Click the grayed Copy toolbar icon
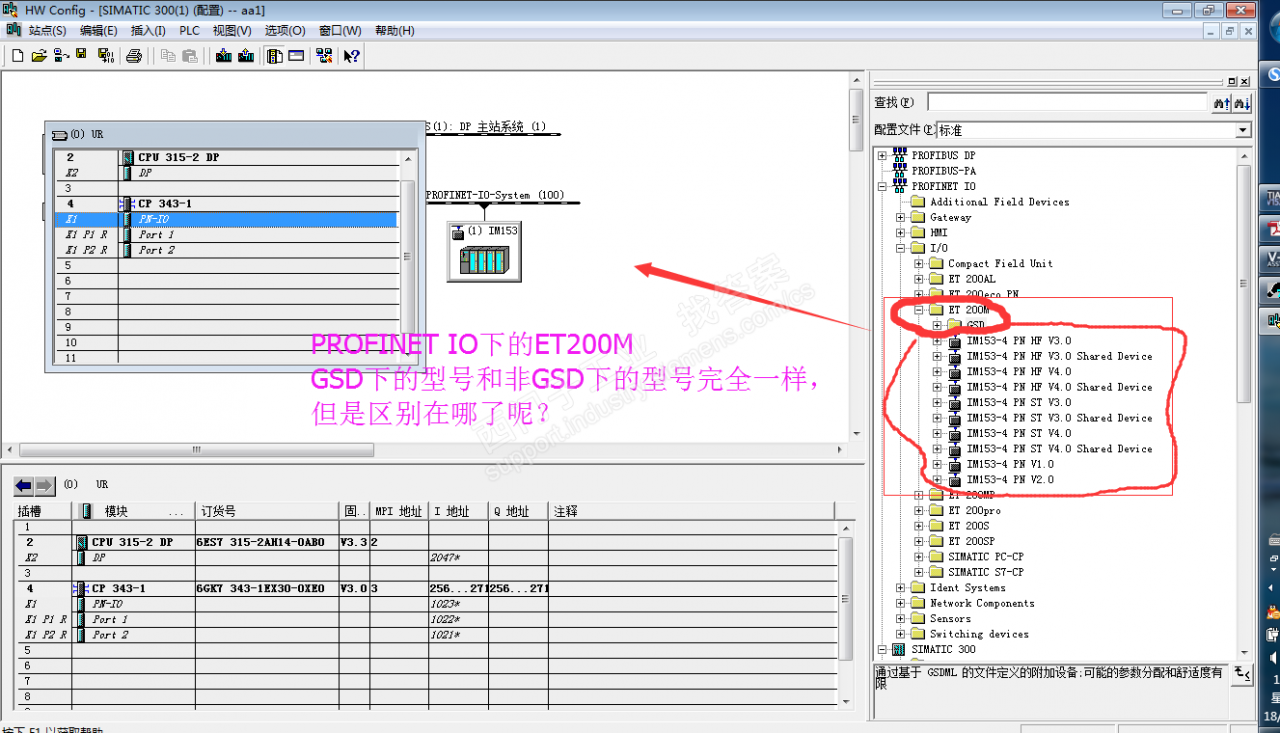The height and width of the screenshot is (733, 1280). tap(168, 56)
